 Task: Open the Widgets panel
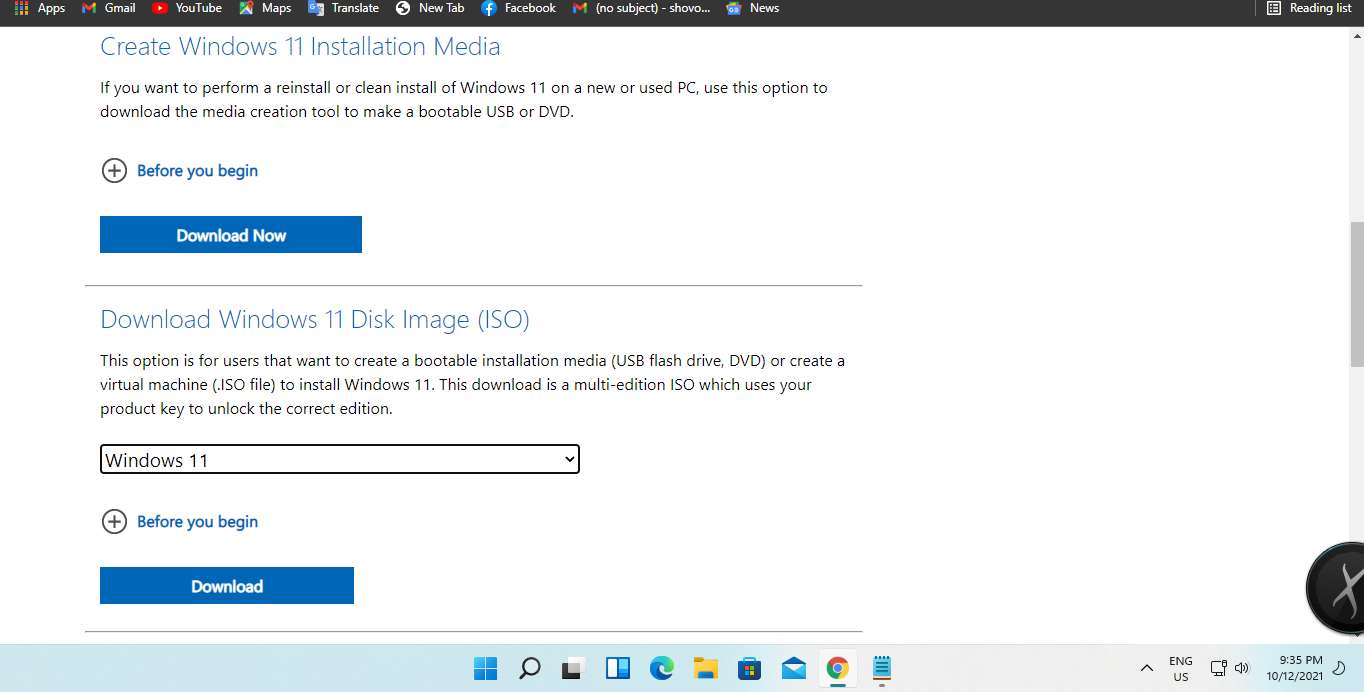pos(617,668)
